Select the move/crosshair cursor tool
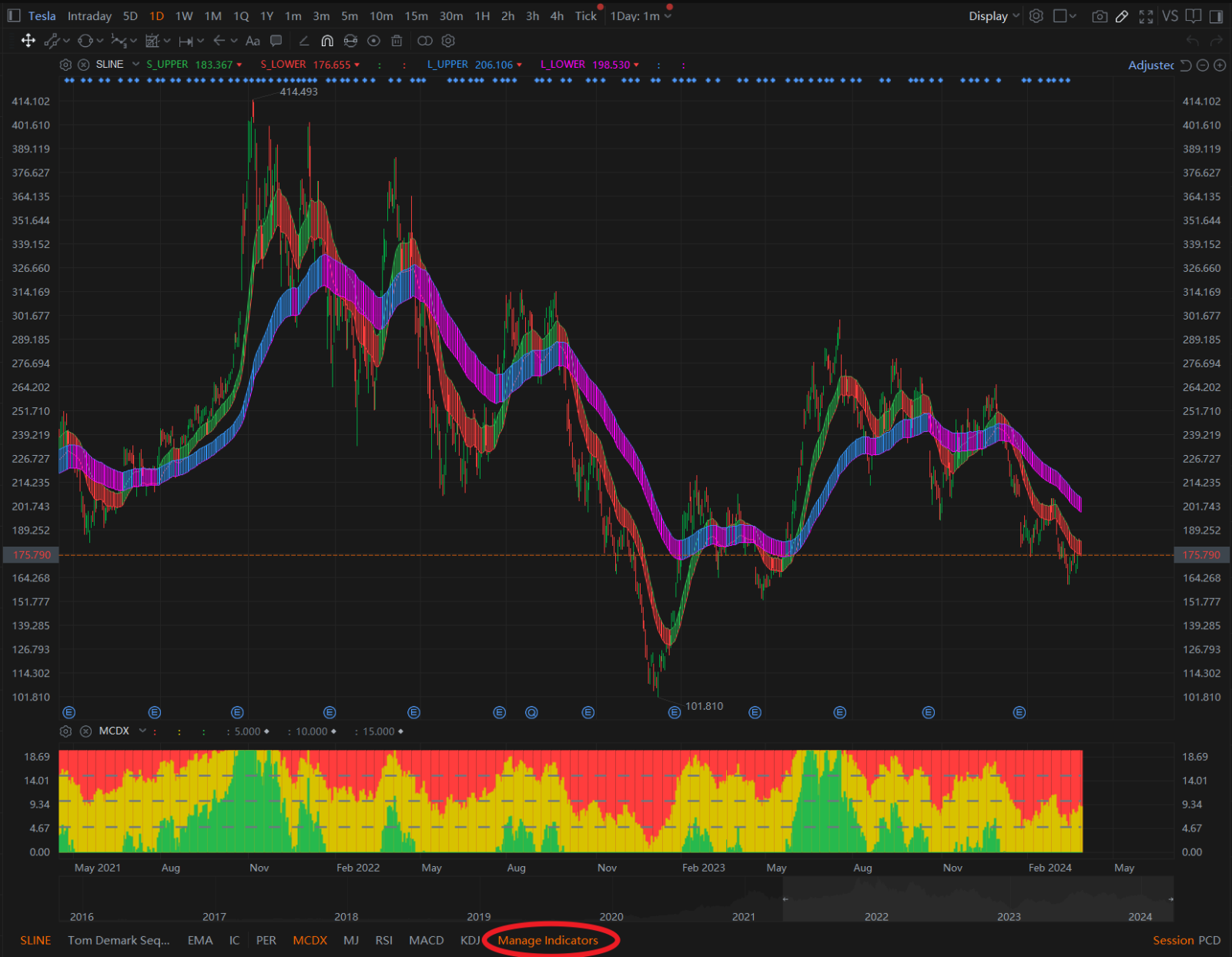Screen dimensions: 1232x957 click(x=28, y=41)
